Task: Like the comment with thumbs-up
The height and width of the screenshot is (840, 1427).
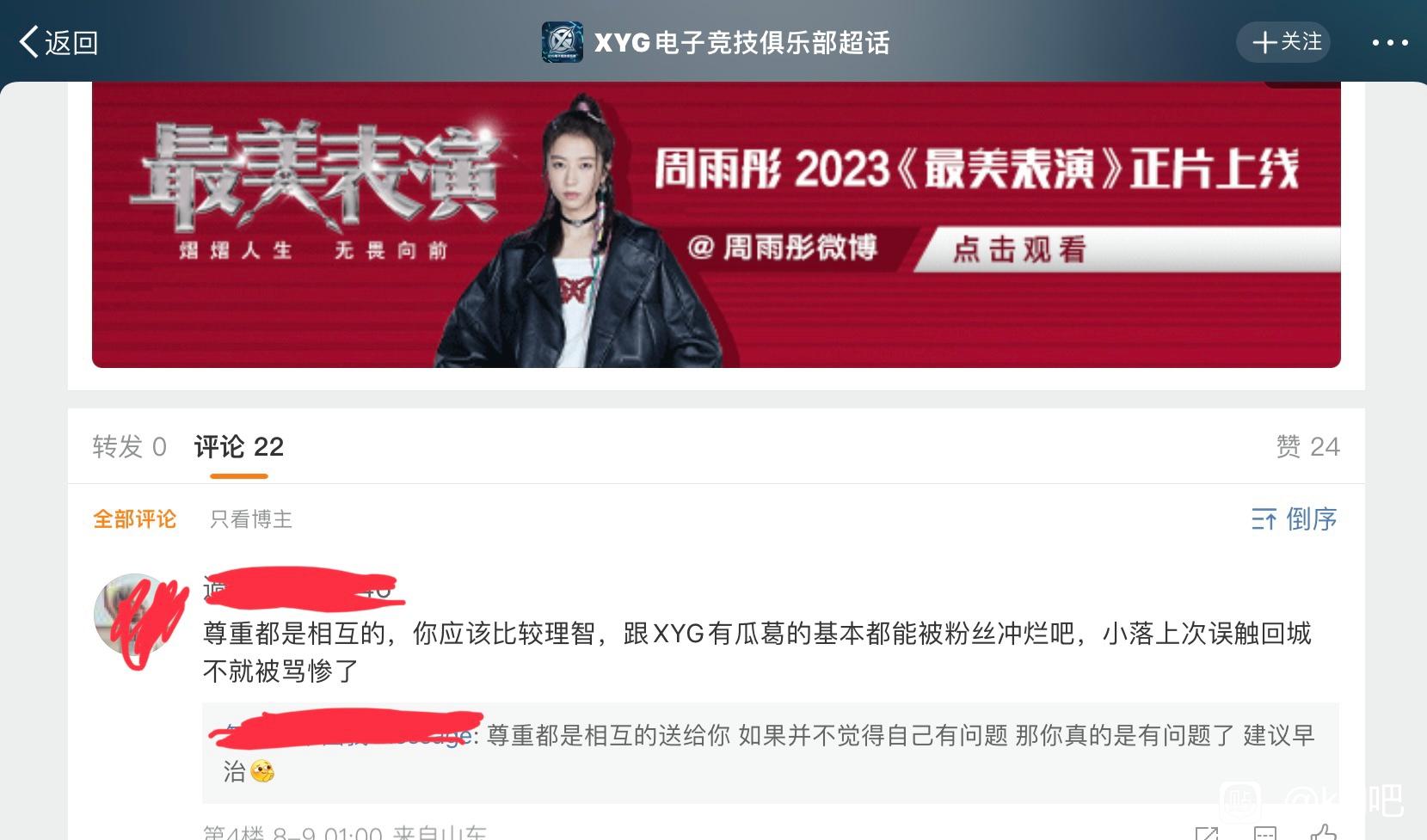Action: [x=1324, y=831]
